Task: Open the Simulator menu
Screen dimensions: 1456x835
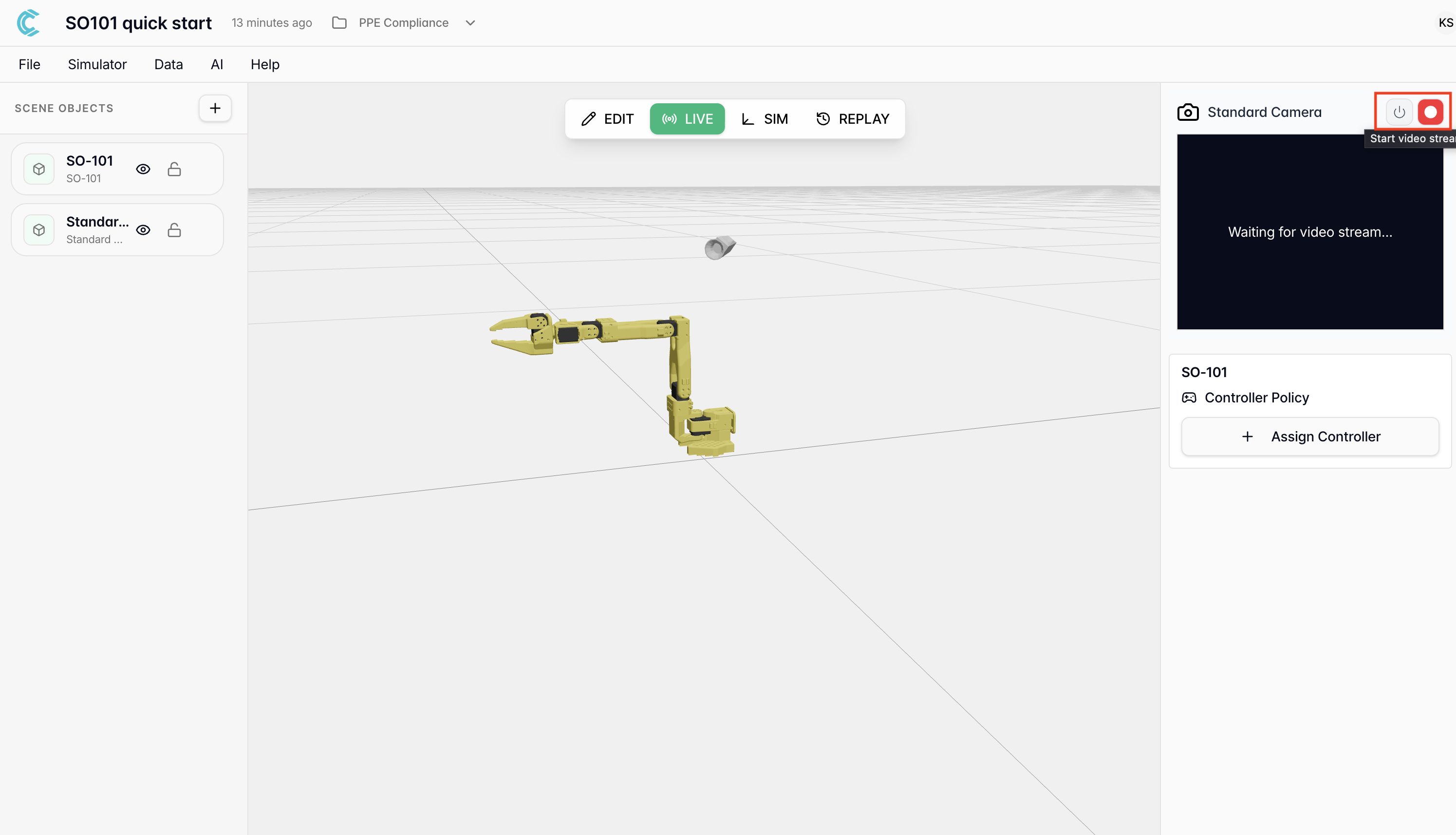Action: pos(97,64)
